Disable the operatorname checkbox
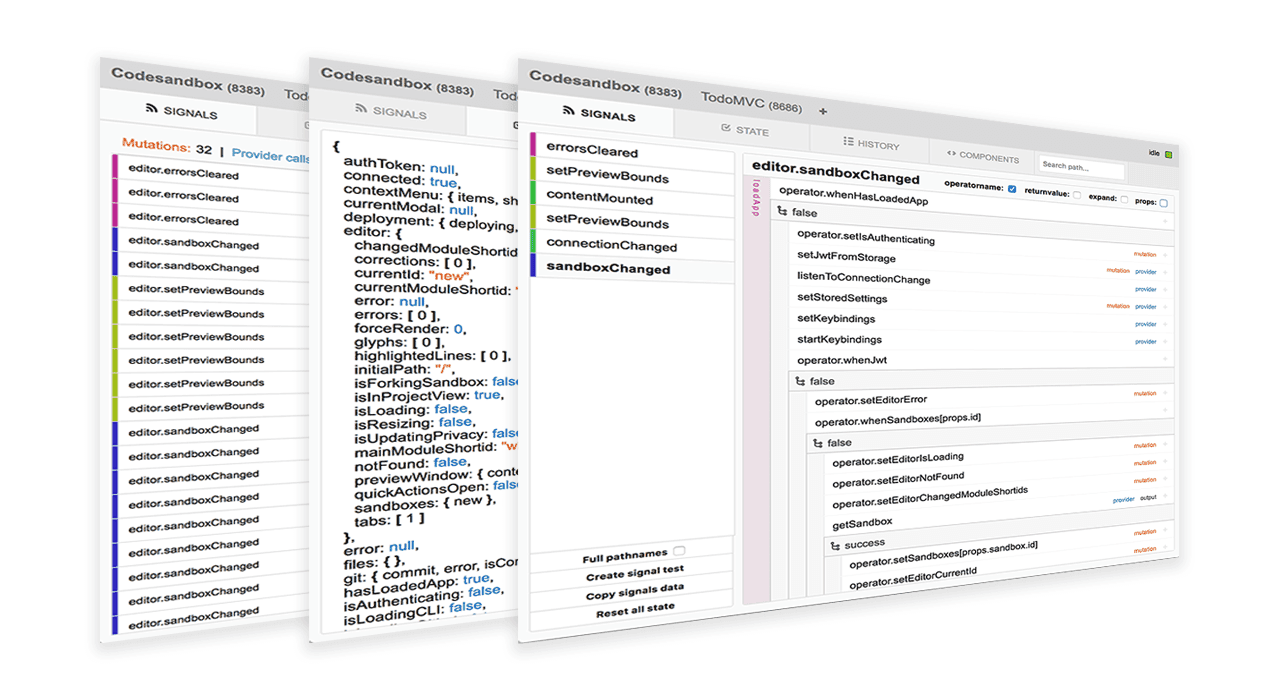The width and height of the screenshot is (1280, 700). pyautogui.click(x=1012, y=188)
